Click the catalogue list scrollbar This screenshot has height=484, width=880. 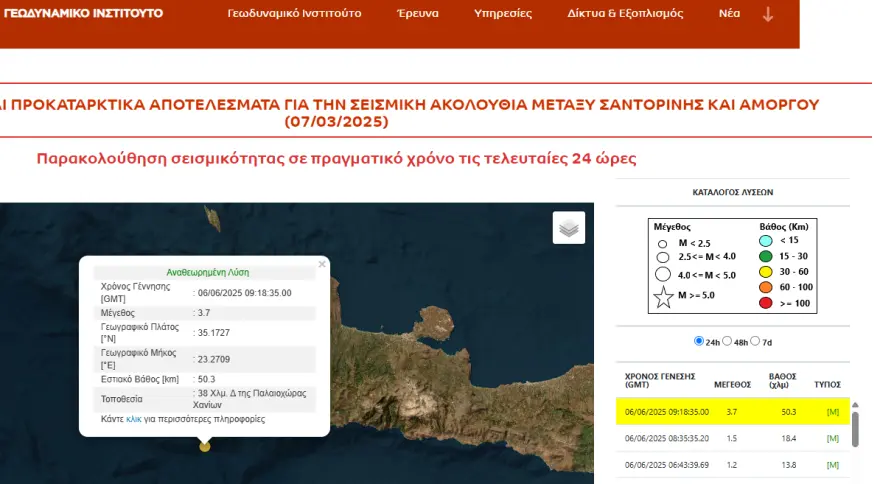tap(855, 425)
